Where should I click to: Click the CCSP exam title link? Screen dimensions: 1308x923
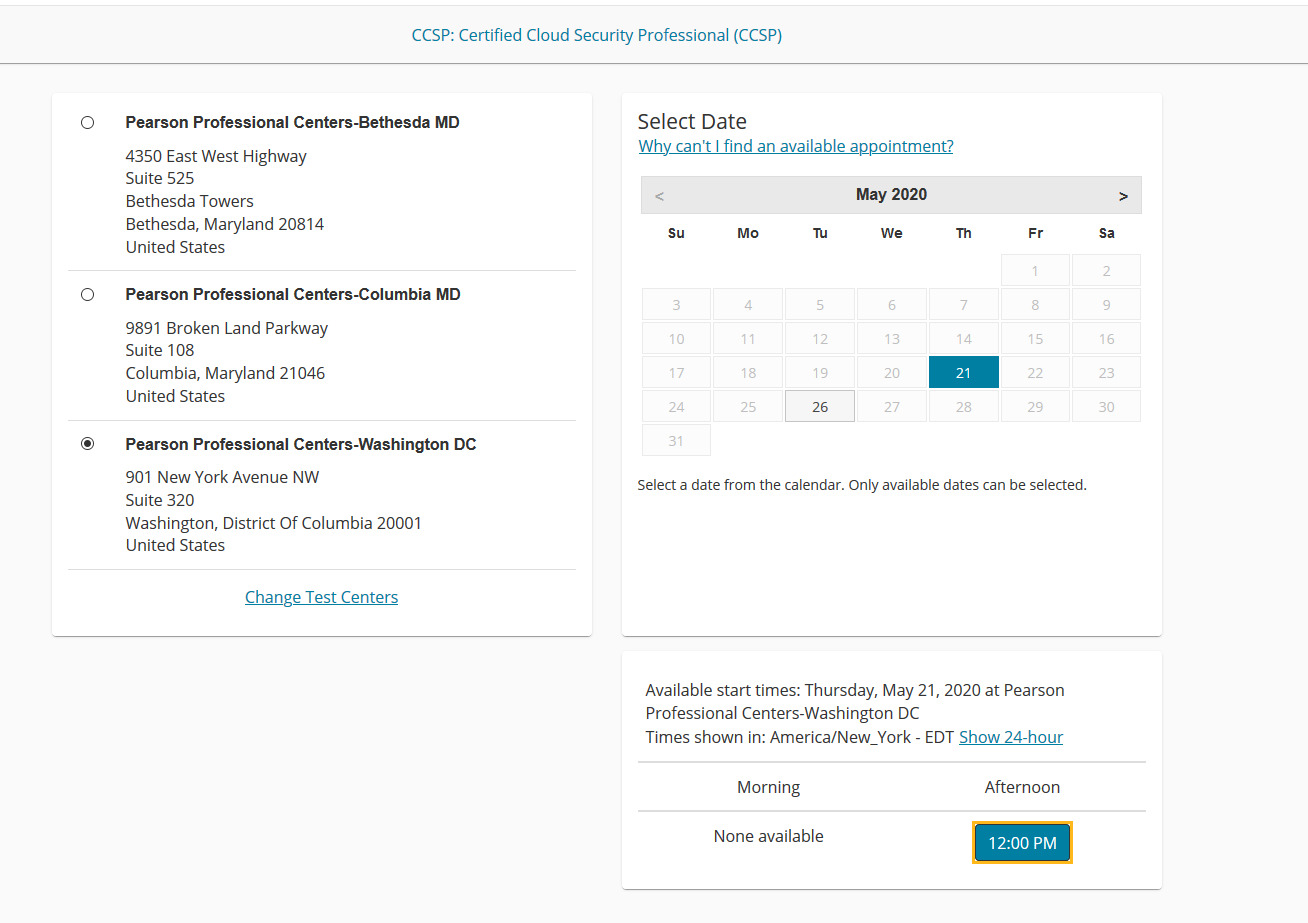coord(596,35)
